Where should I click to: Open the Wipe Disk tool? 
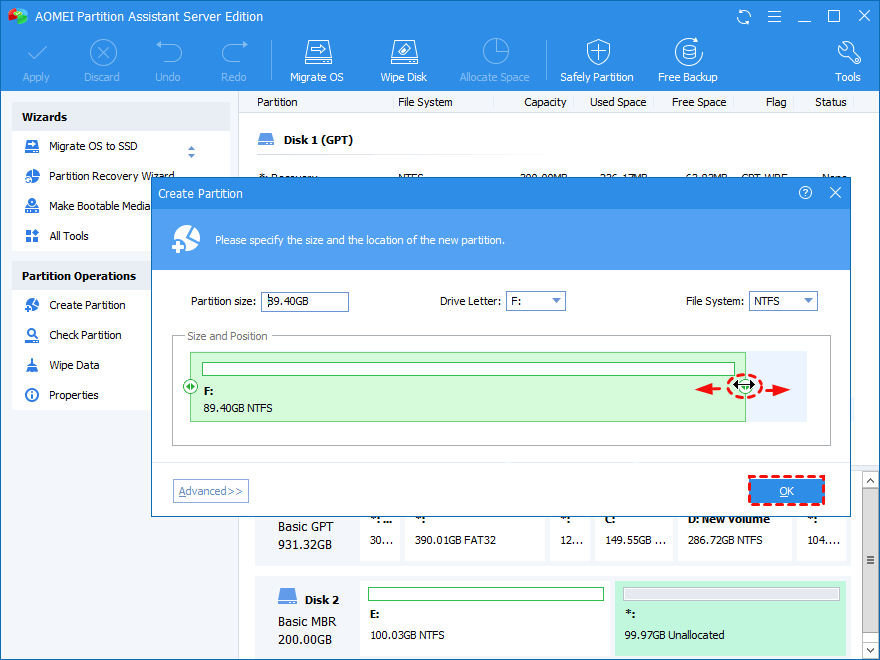(404, 61)
